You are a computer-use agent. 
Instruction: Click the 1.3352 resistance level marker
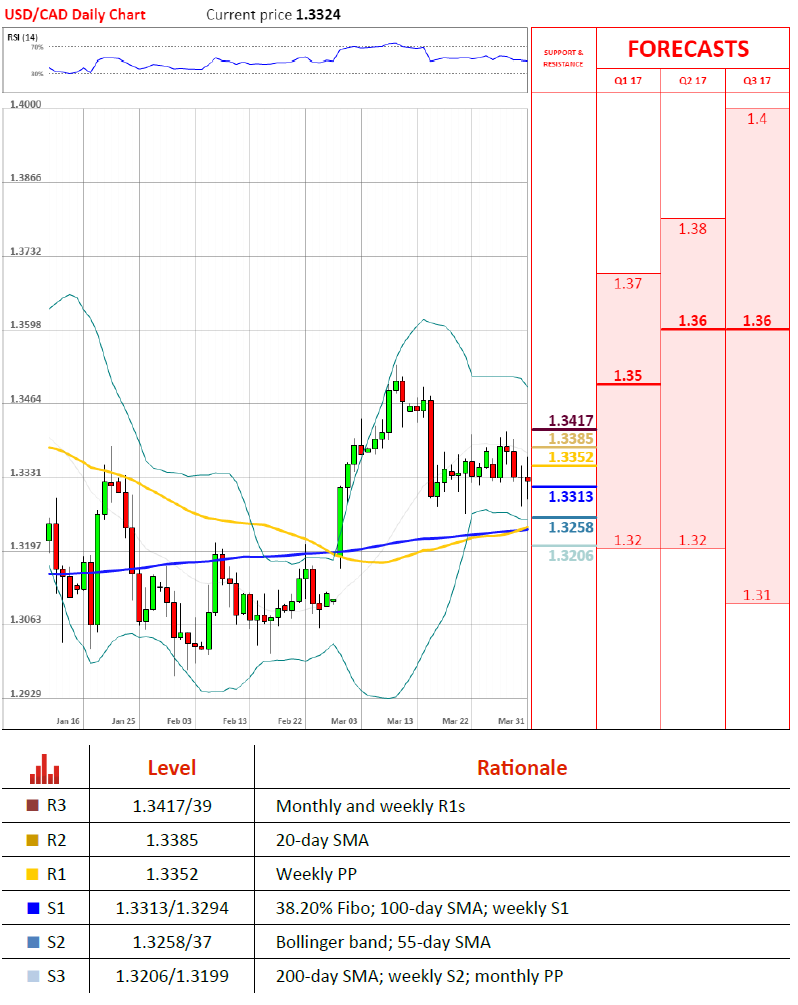click(571, 457)
